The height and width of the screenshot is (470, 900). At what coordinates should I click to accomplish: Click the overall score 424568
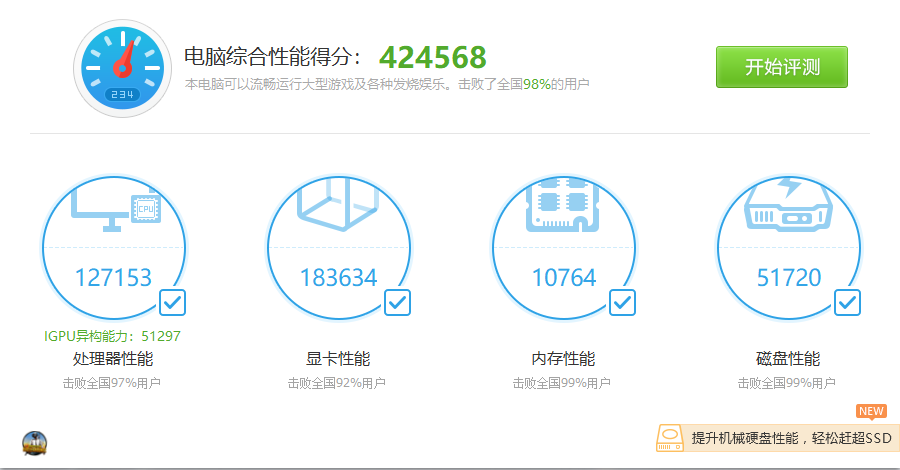pyautogui.click(x=433, y=57)
